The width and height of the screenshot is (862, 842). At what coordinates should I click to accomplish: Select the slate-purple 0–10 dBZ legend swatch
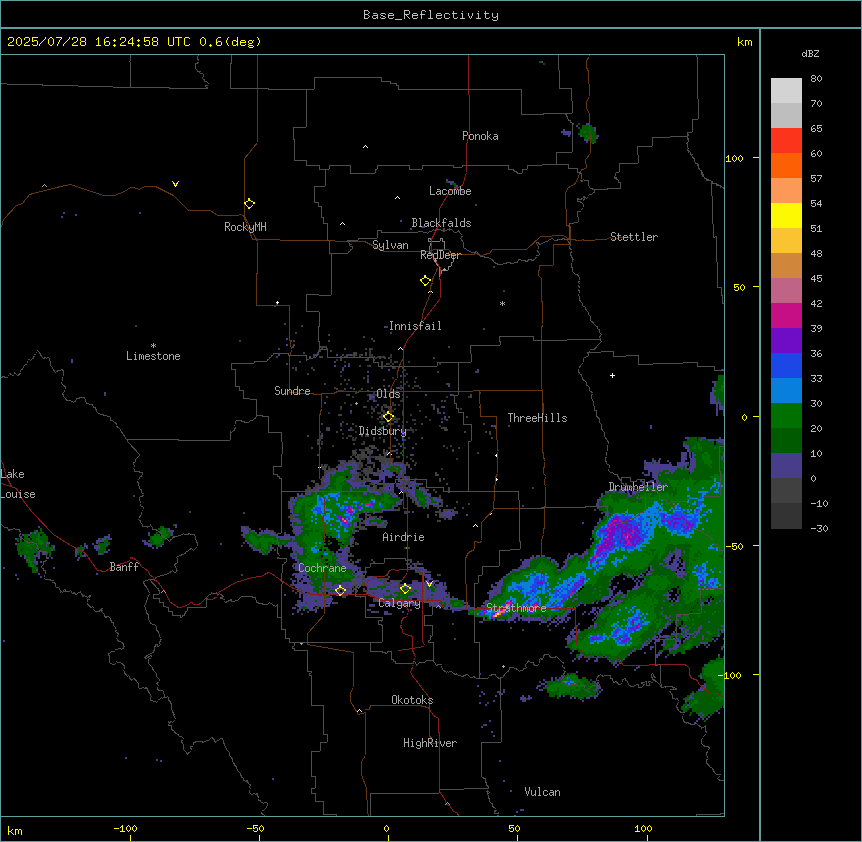tap(786, 466)
